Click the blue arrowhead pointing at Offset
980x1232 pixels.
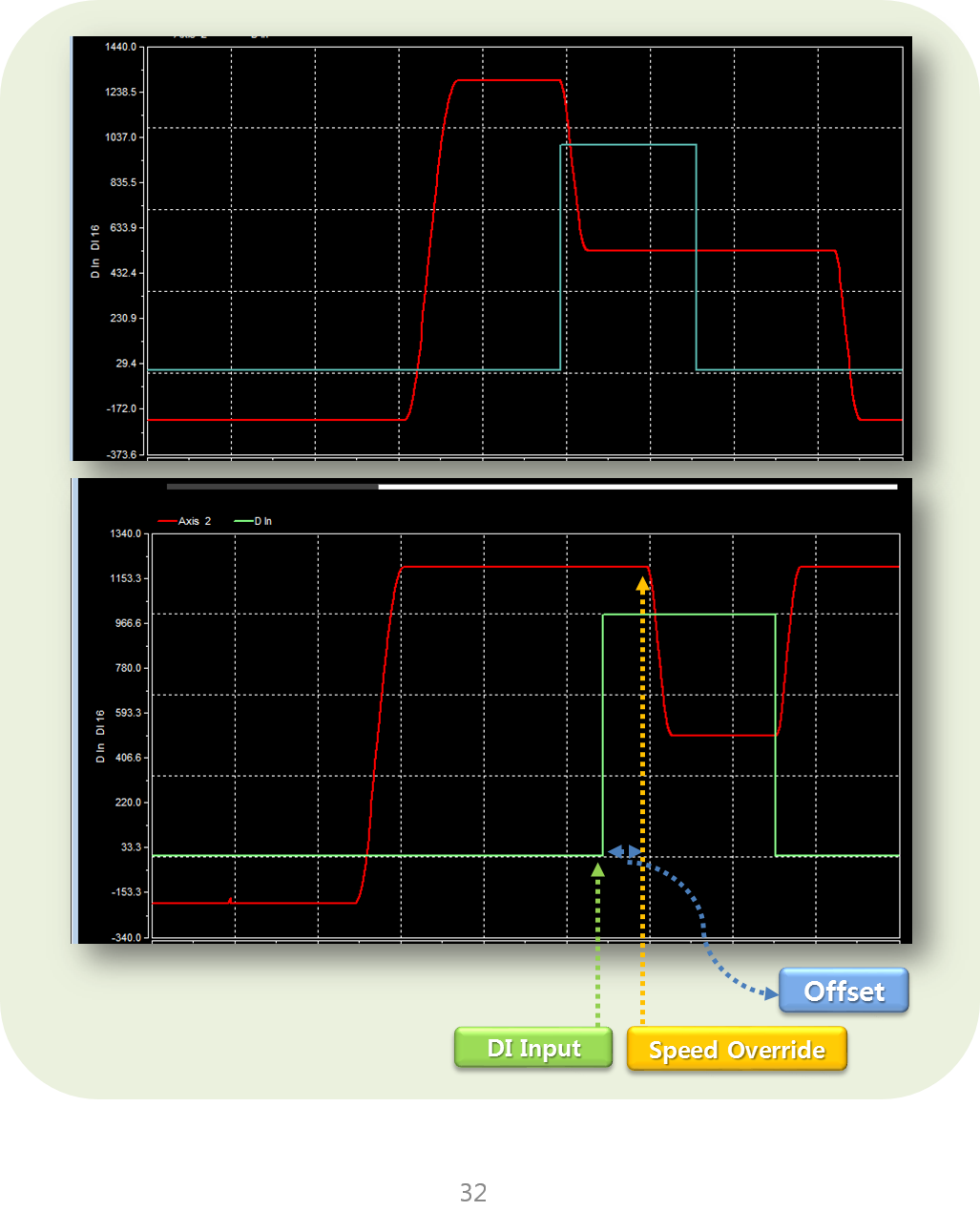pos(770,993)
